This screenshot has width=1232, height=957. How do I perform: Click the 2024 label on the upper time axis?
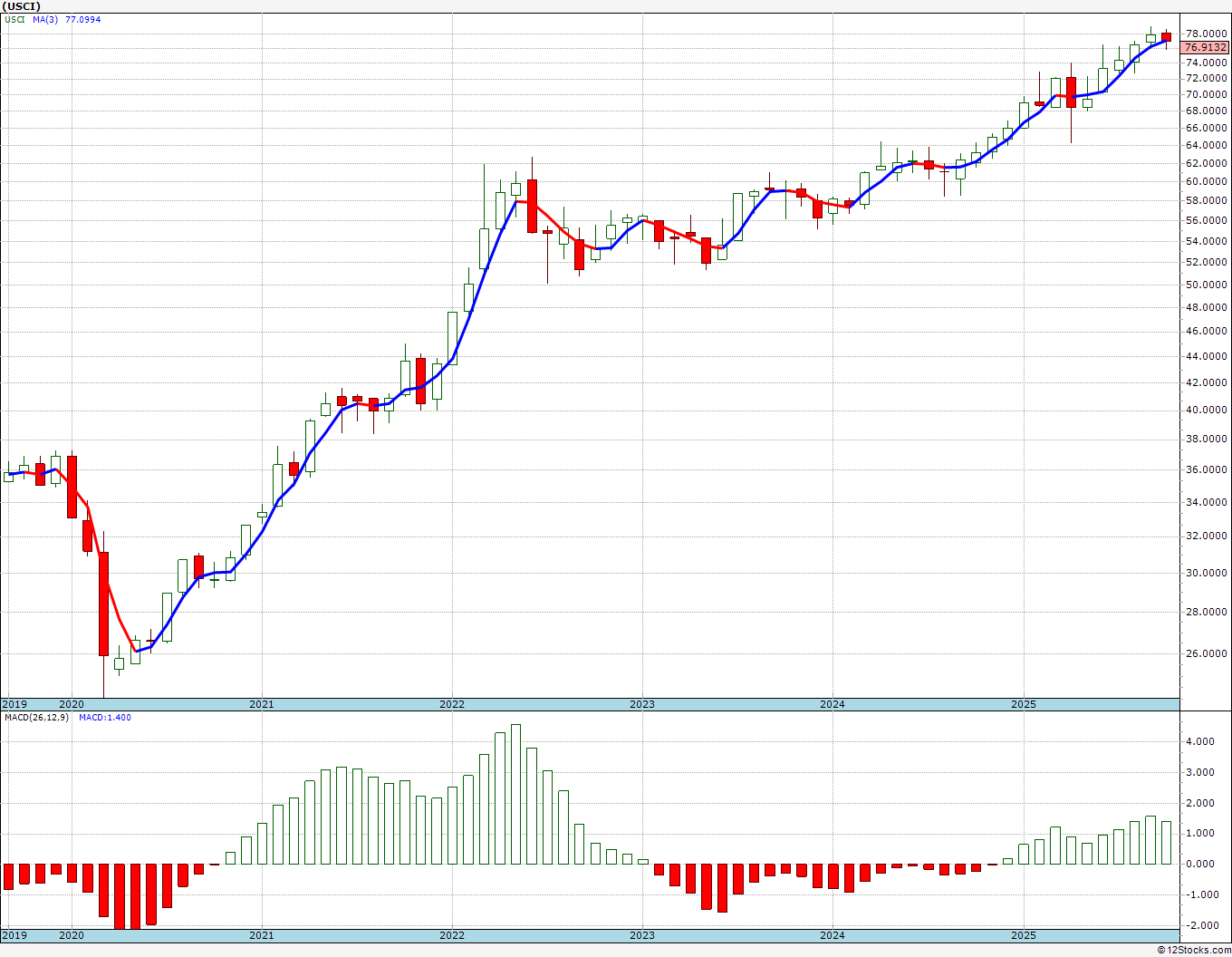tap(832, 704)
